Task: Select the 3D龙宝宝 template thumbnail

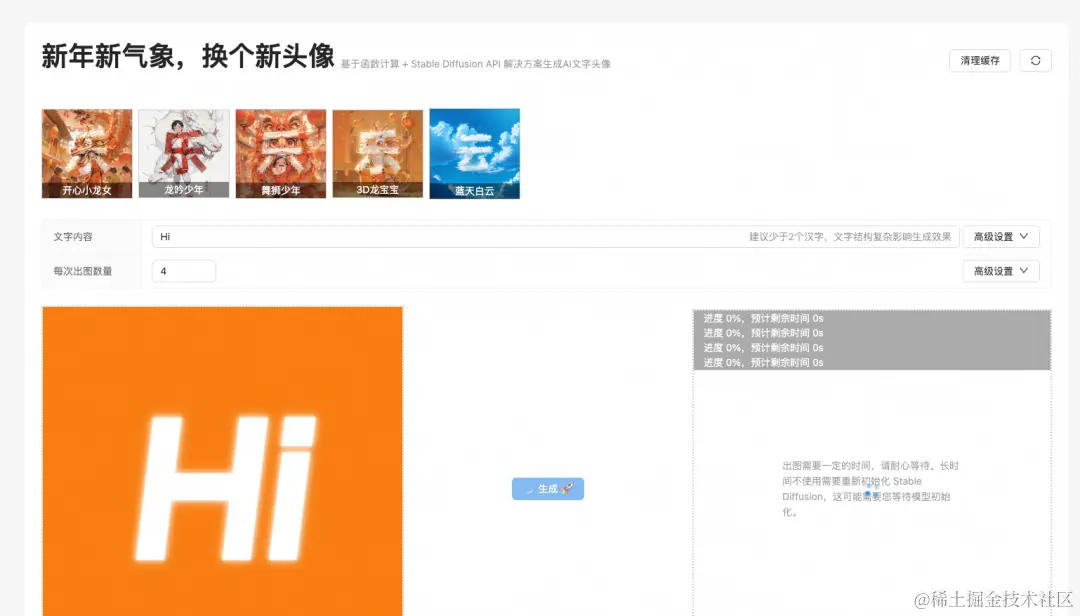Action: tap(377, 153)
